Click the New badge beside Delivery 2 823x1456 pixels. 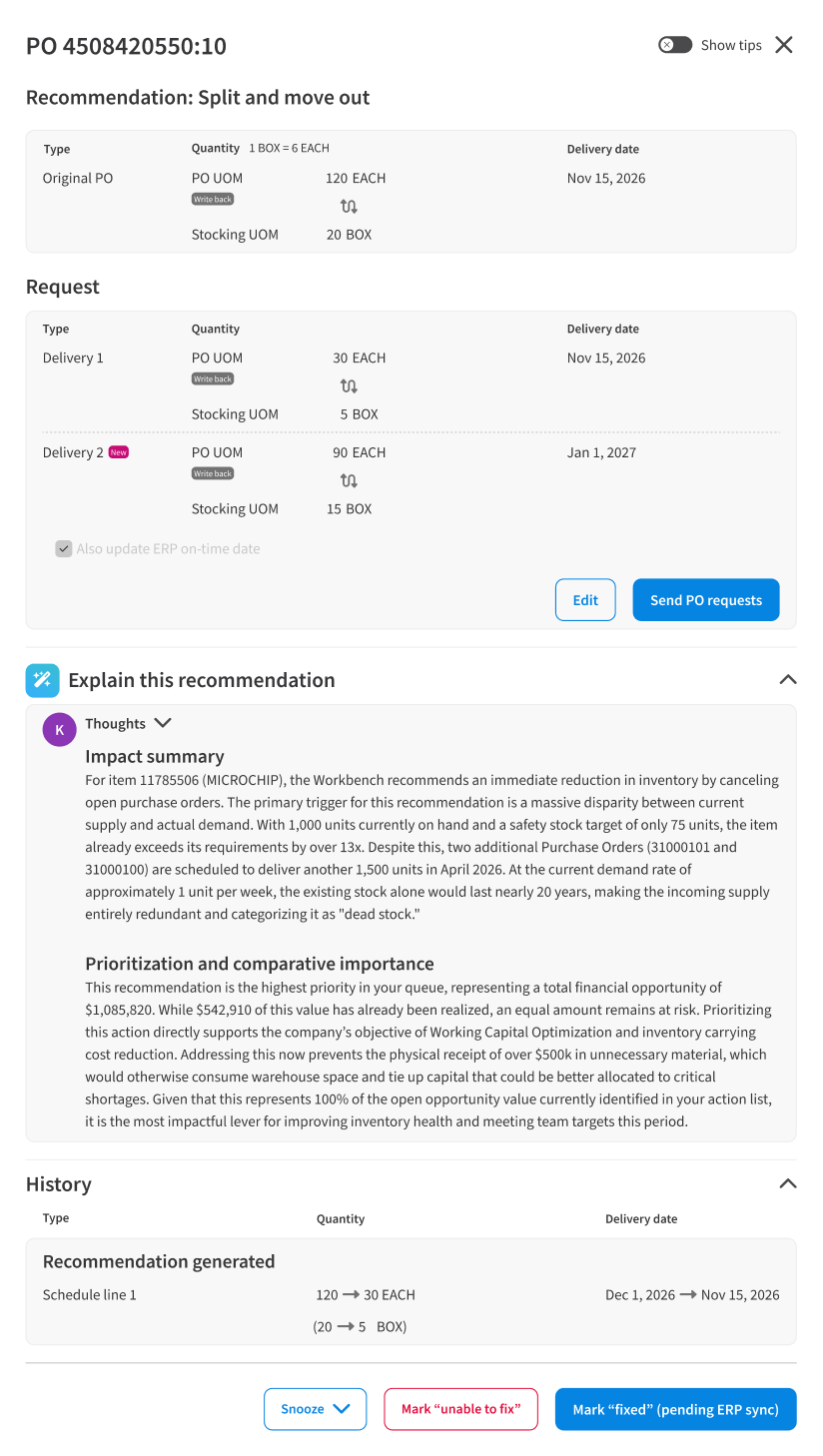point(119,452)
